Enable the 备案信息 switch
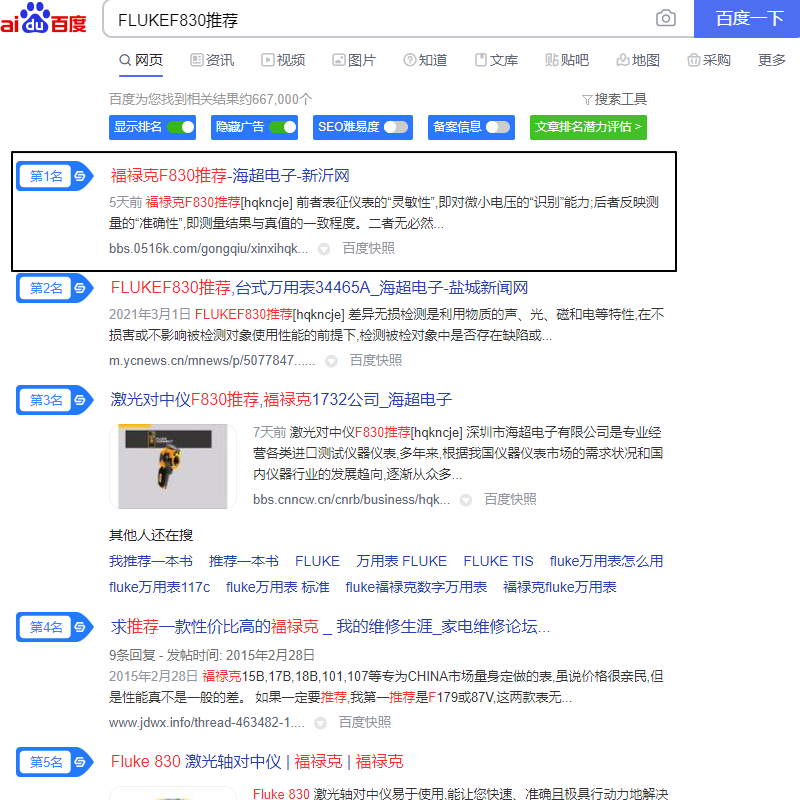 (498, 127)
